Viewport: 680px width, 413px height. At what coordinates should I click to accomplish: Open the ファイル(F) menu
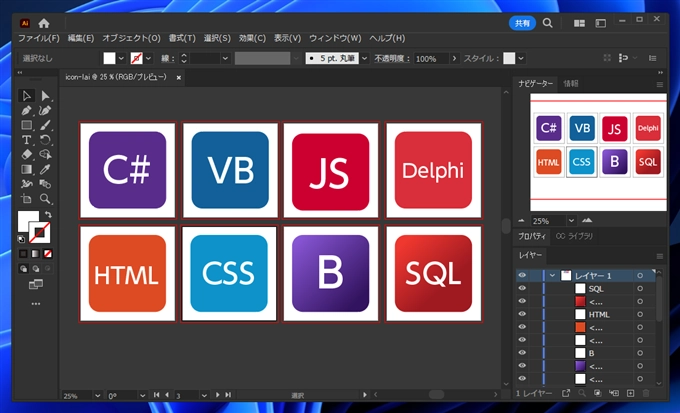[x=40, y=38]
